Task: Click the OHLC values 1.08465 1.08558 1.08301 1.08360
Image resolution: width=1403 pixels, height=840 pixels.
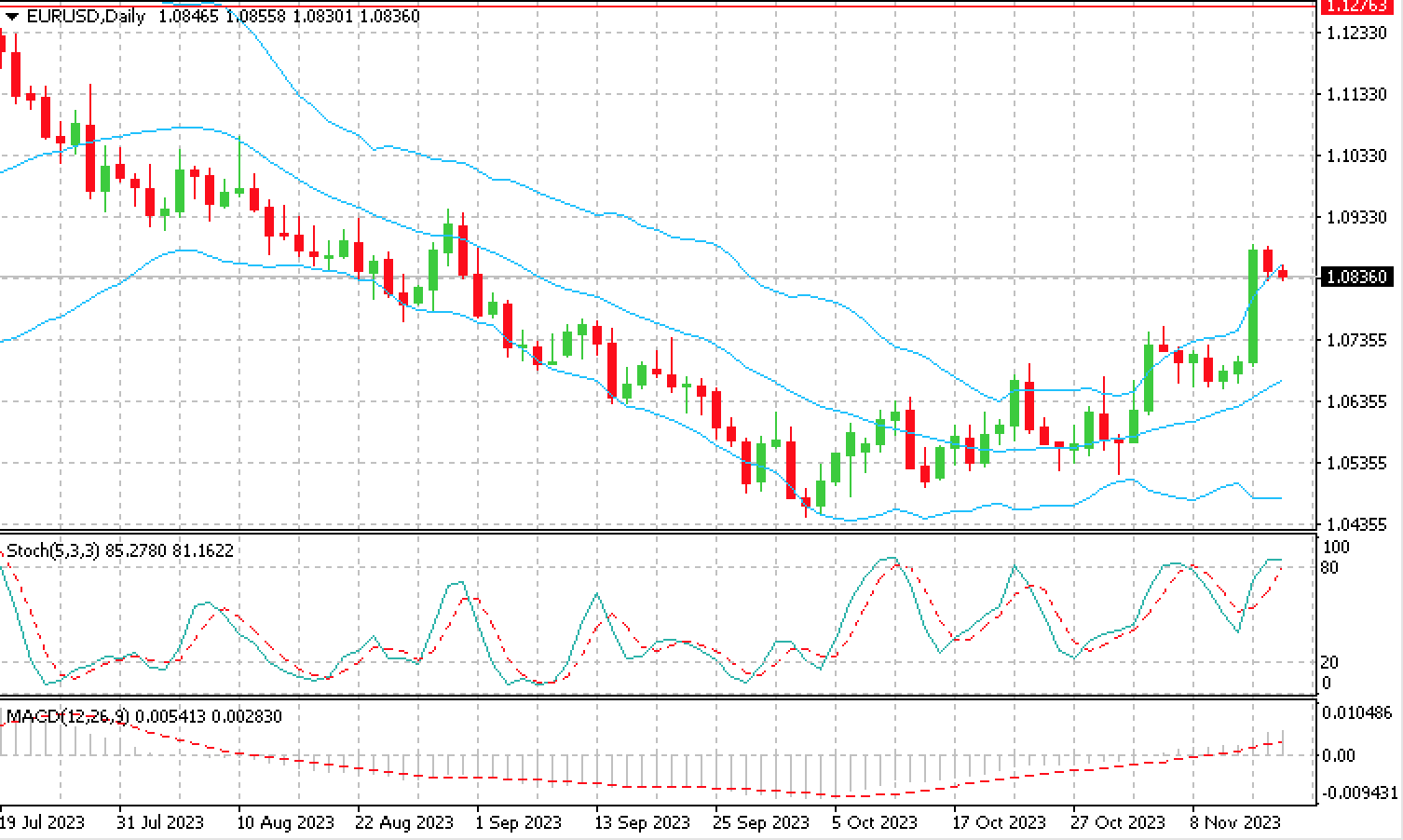Action: 290,16
